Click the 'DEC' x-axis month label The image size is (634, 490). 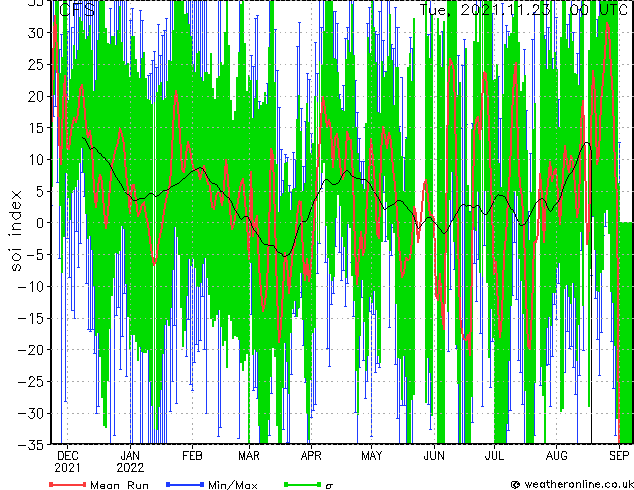click(x=68, y=456)
